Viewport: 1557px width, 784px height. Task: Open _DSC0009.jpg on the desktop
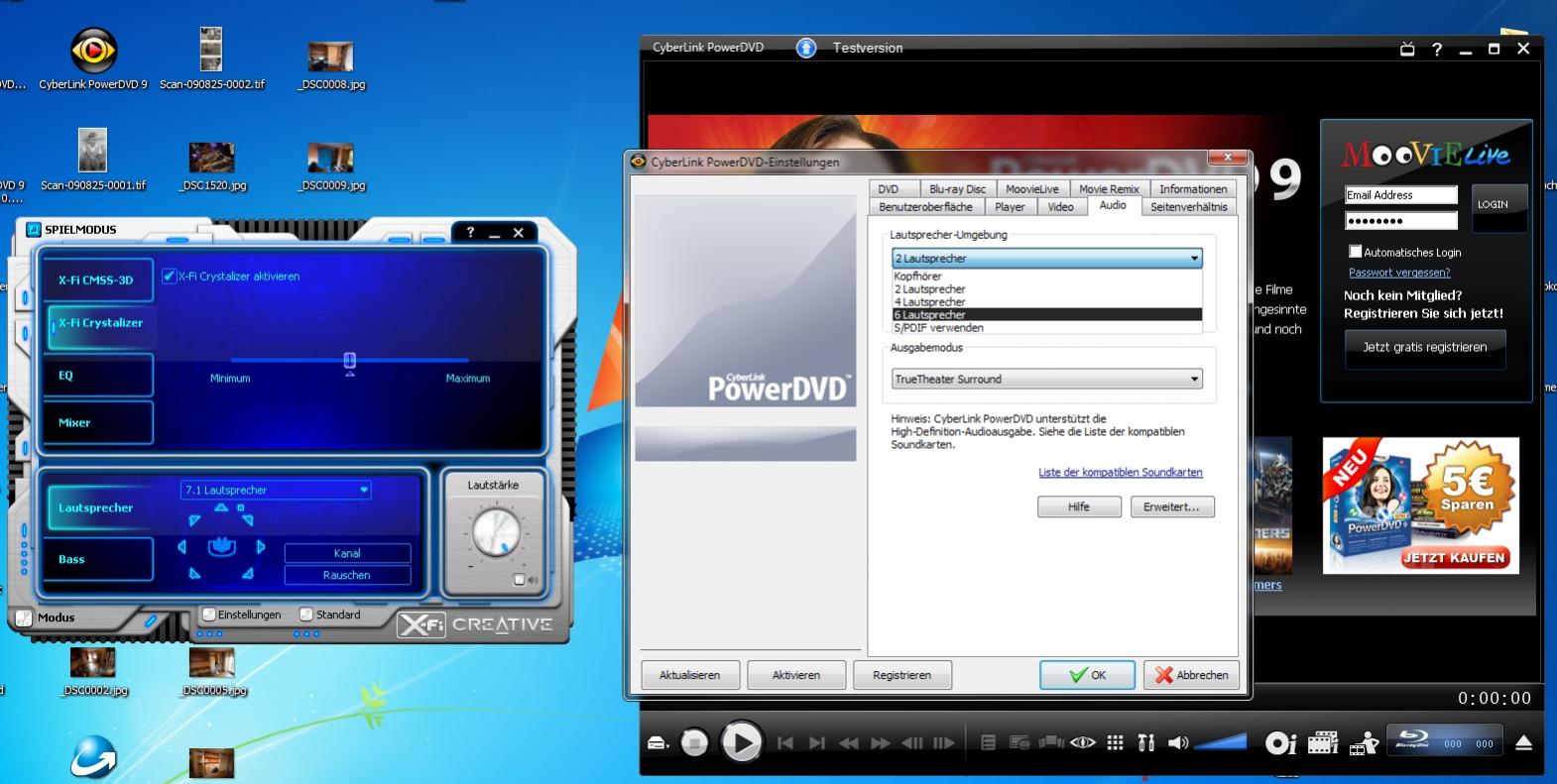pos(331,167)
